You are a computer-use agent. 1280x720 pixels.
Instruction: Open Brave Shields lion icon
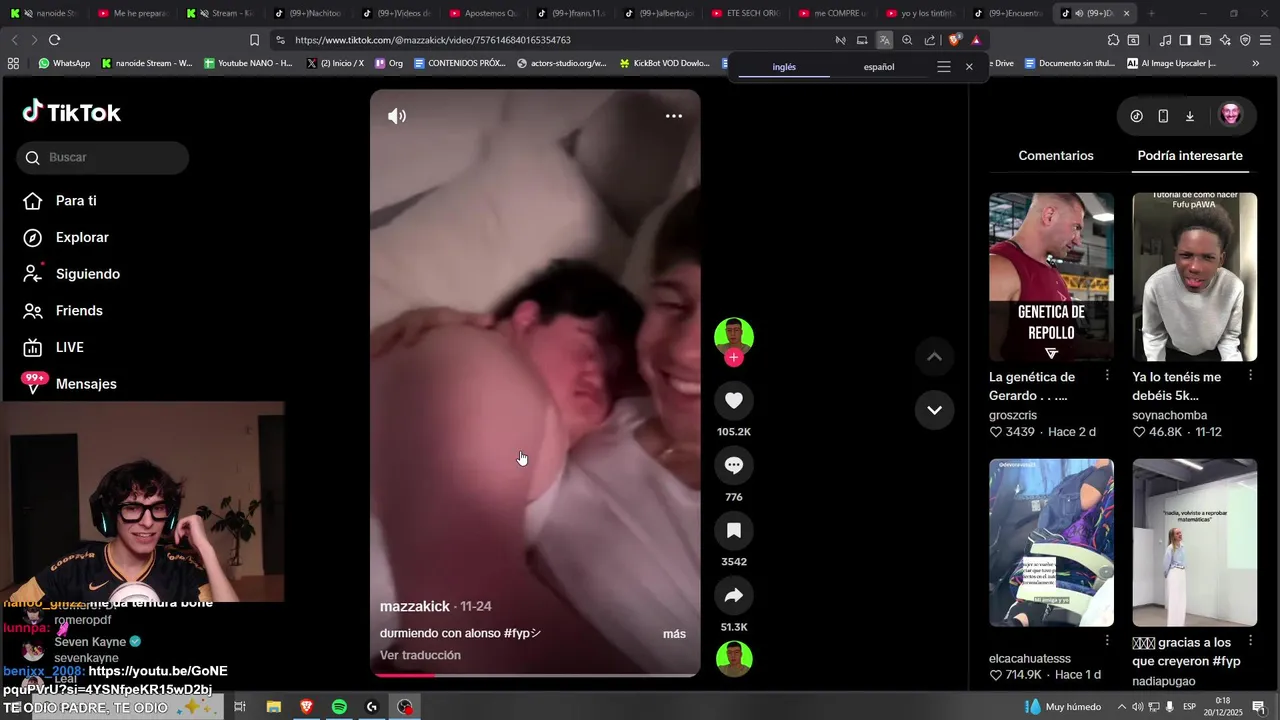tap(954, 40)
